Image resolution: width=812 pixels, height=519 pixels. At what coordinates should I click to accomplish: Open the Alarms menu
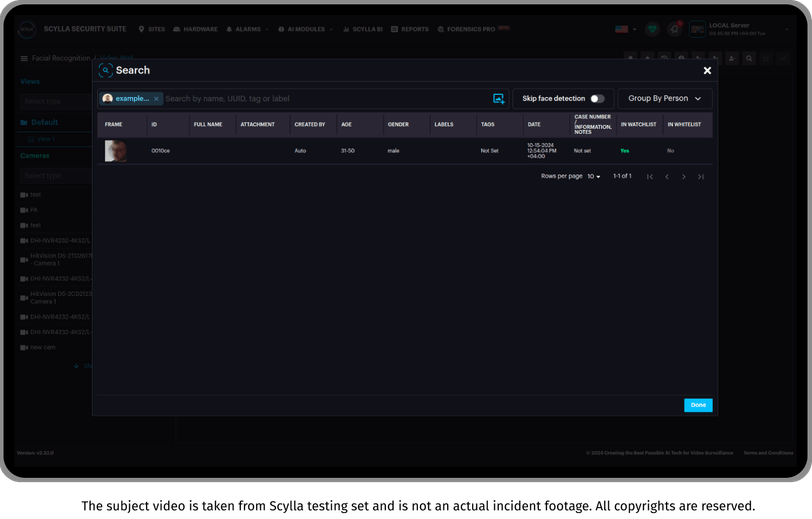coord(247,29)
